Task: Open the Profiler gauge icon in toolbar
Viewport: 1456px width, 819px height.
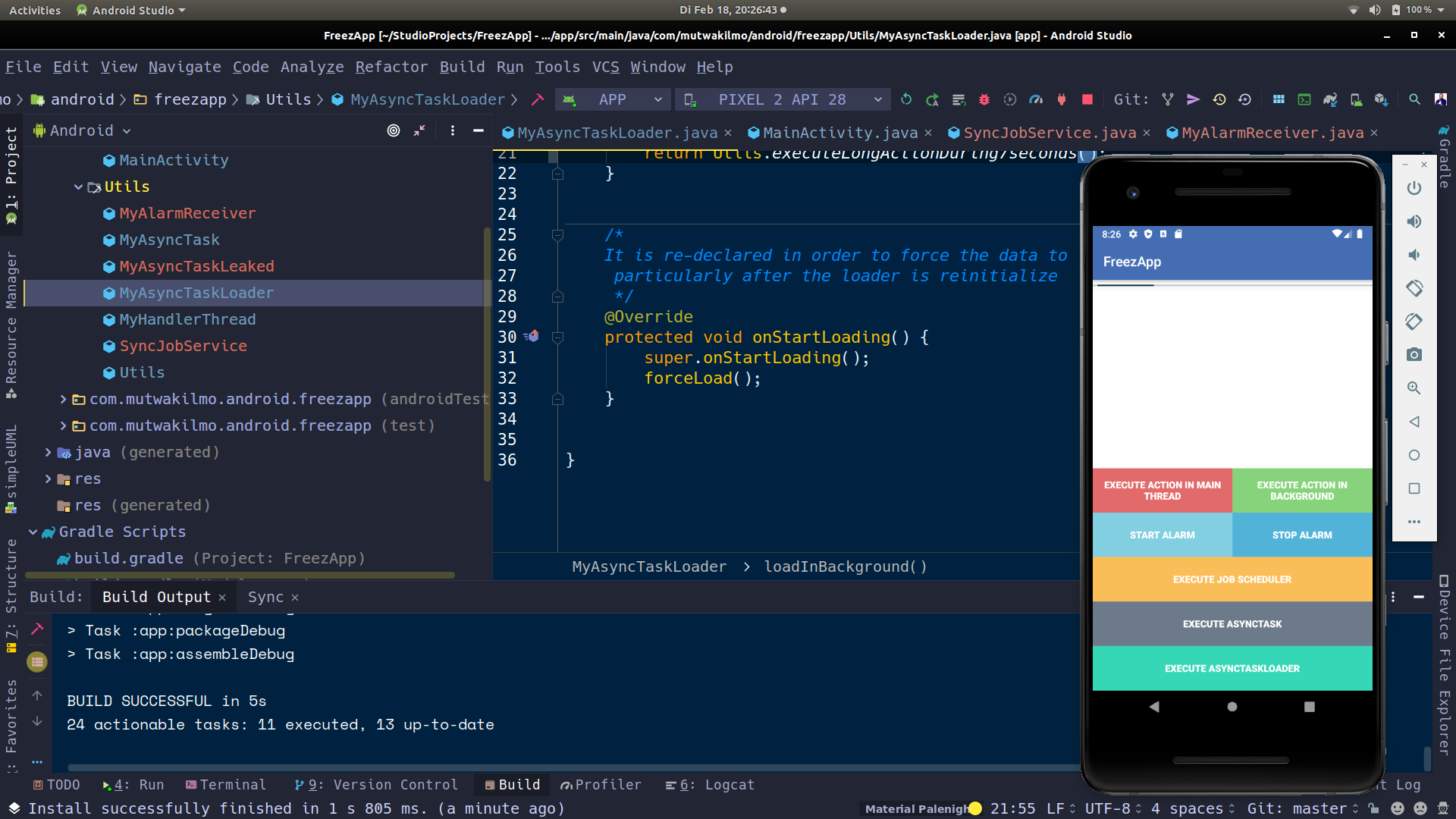Action: point(1036,99)
